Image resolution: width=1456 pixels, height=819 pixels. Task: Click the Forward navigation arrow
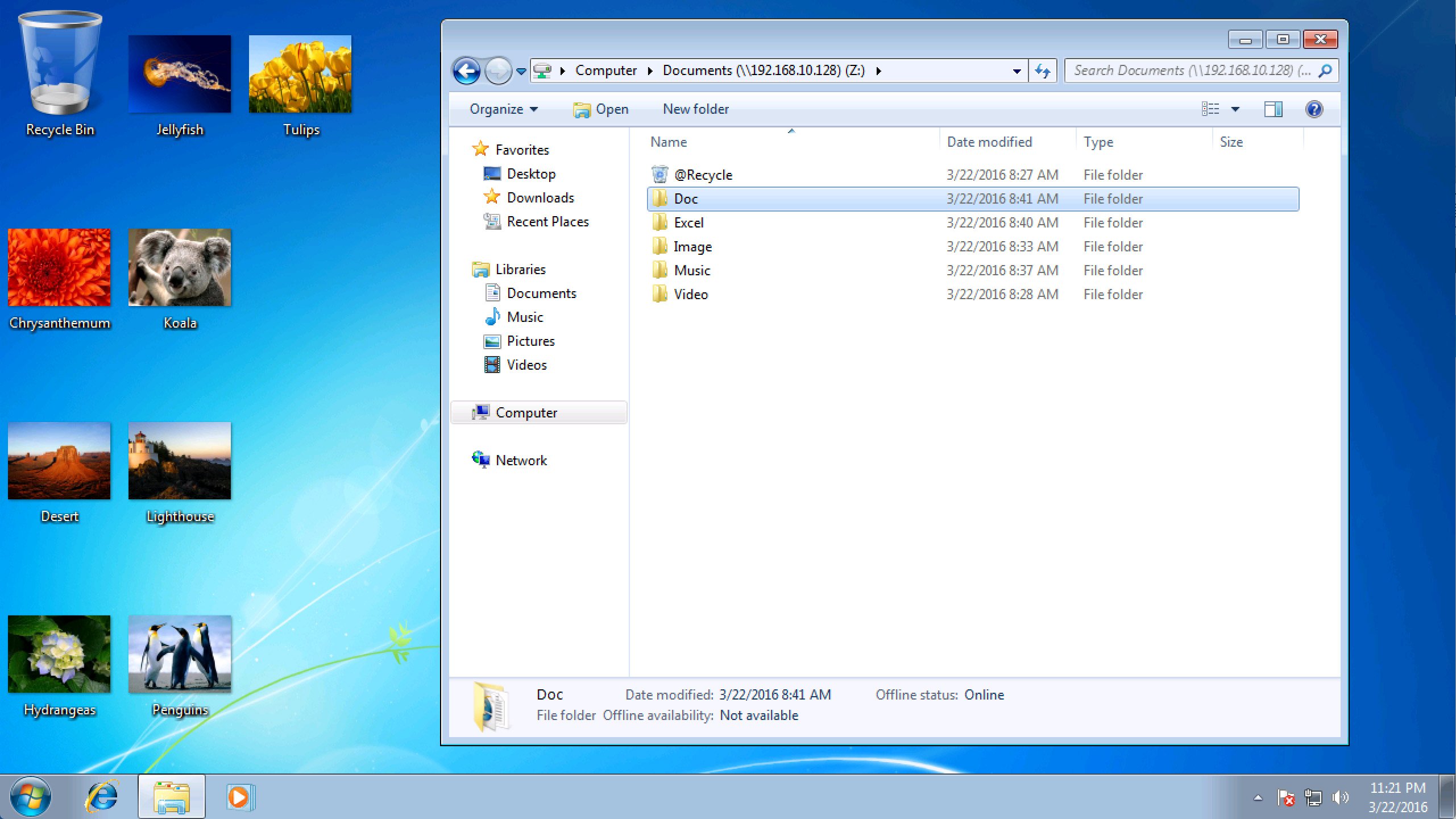click(x=498, y=71)
